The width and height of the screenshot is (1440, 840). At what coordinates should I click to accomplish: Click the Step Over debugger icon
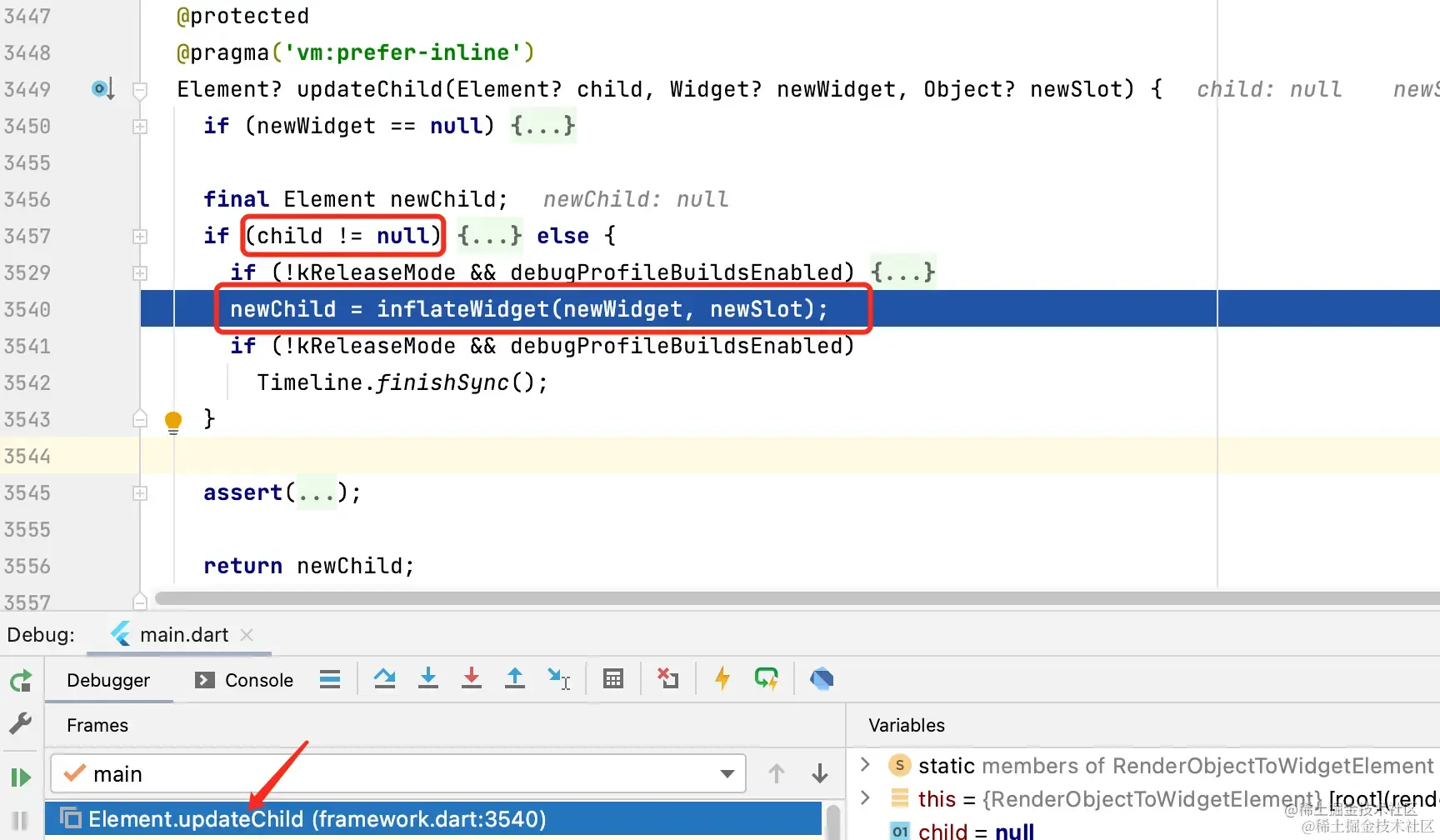coord(385,678)
